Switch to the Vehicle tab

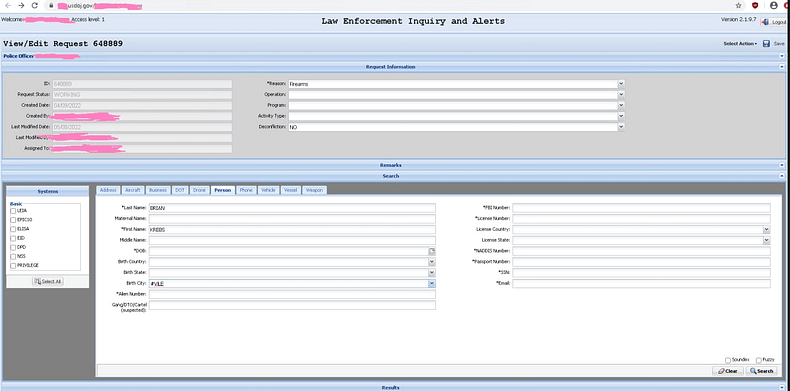(x=268, y=190)
